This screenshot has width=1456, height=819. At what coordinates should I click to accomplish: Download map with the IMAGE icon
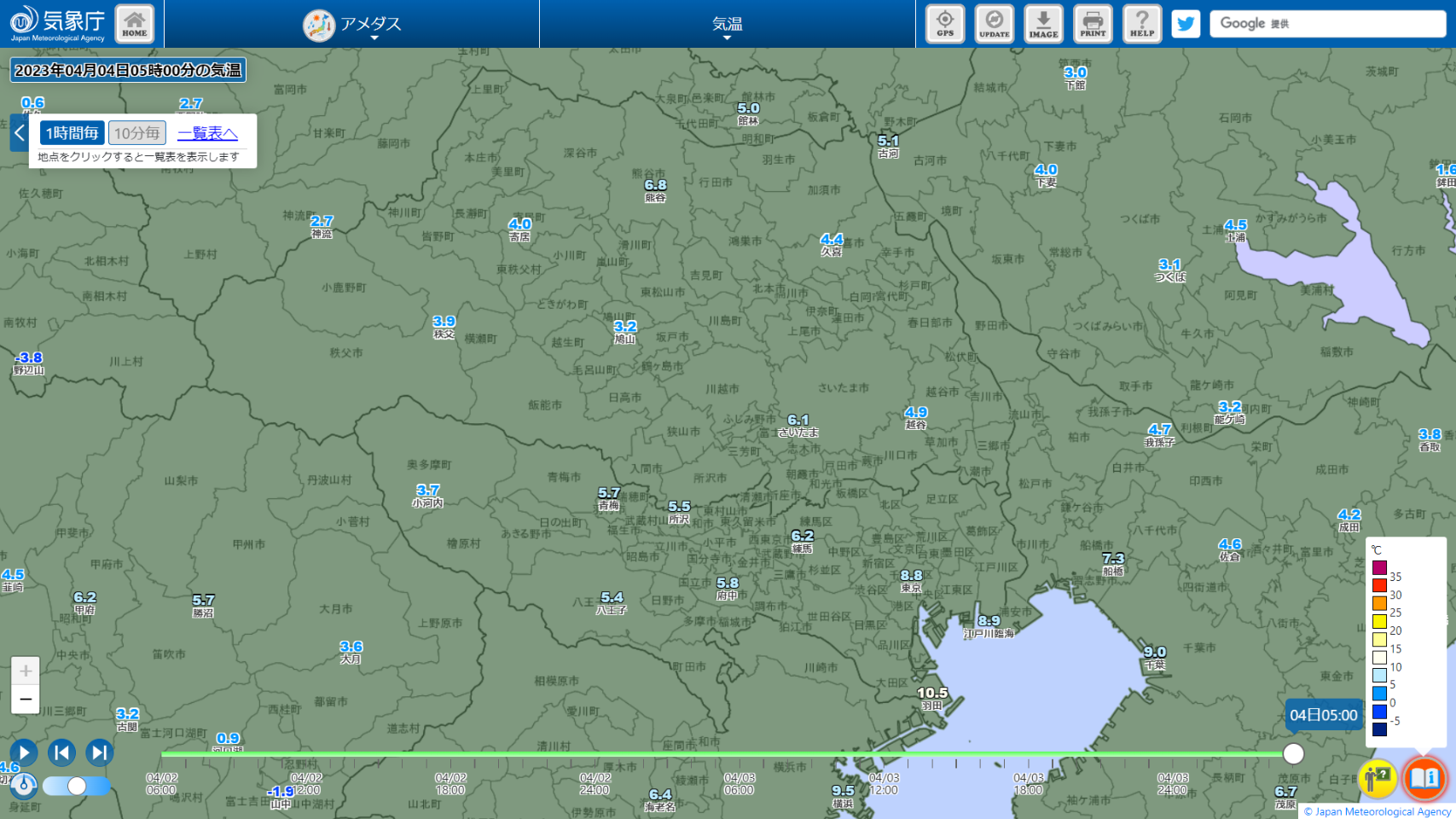point(1043,23)
